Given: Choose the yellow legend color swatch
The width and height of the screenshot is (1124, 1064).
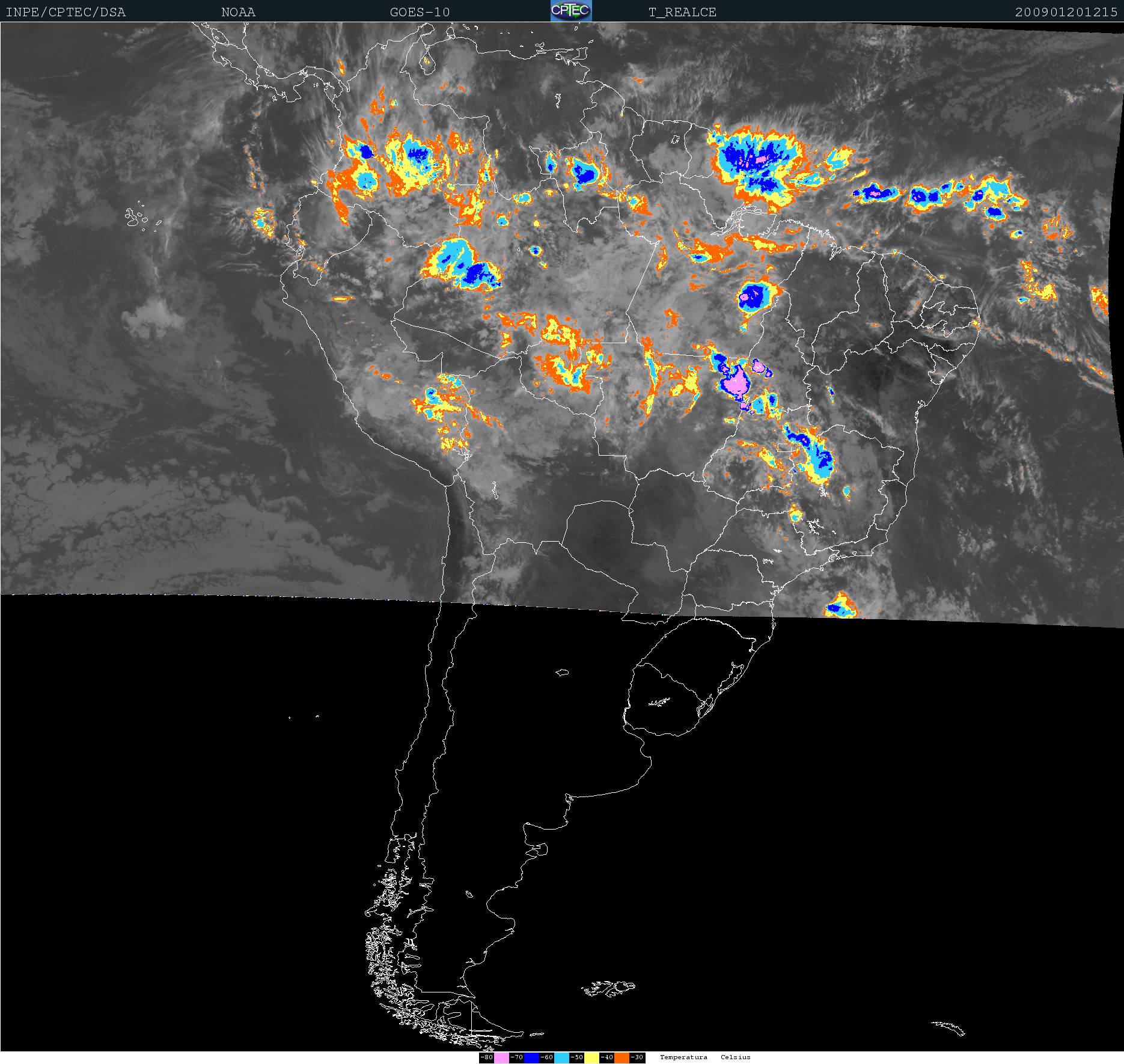Looking at the screenshot, I should (x=591, y=1057).
